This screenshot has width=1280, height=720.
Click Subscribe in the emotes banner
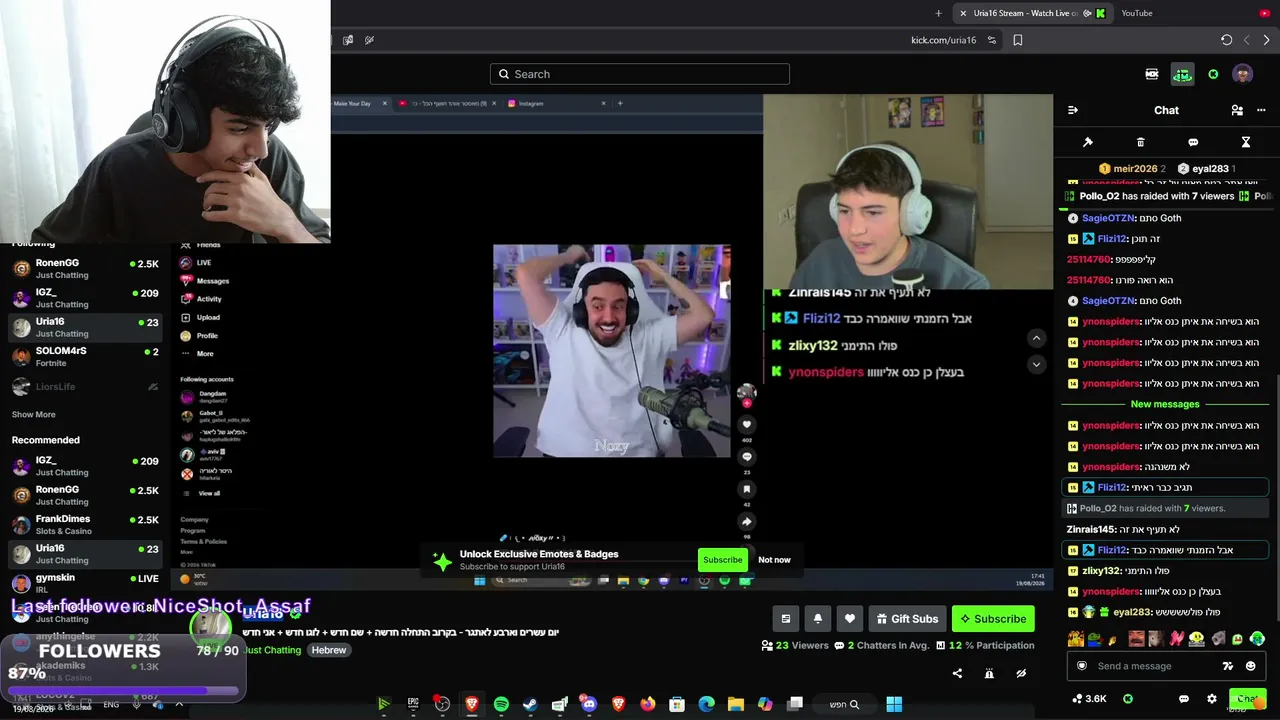tap(722, 560)
